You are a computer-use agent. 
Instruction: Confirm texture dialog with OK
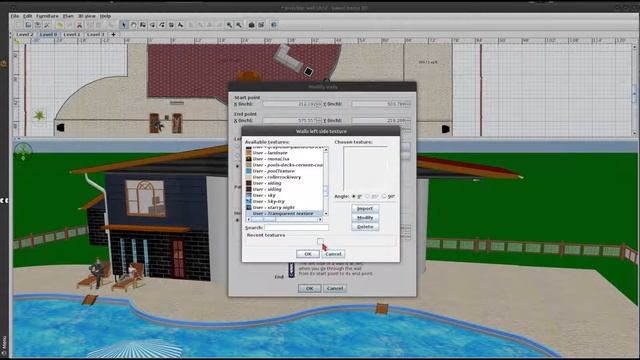click(308, 254)
